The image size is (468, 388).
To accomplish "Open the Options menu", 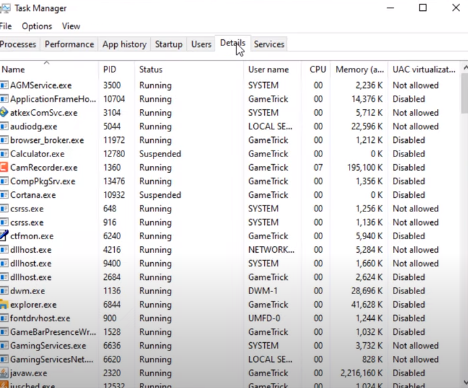I will [37, 26].
